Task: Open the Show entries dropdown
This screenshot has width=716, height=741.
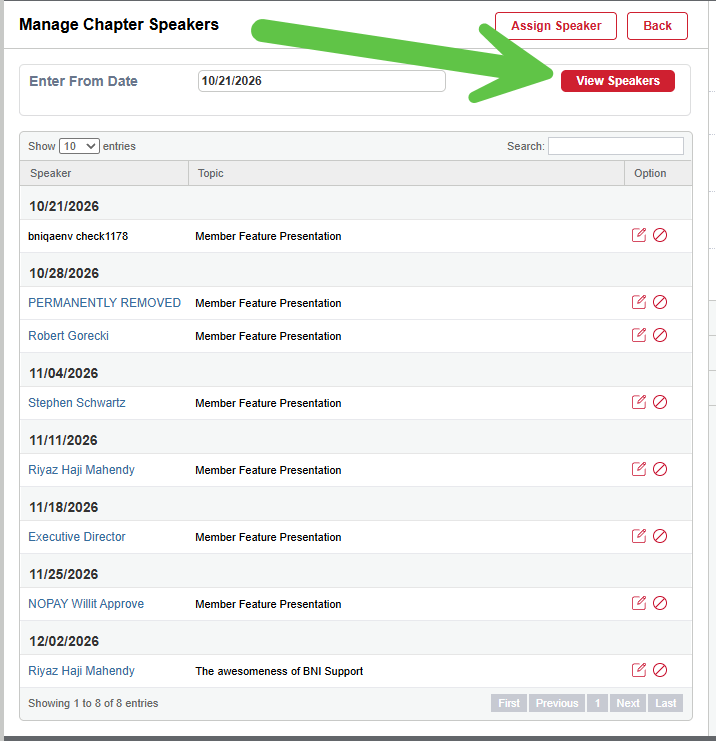Action: 79,146
